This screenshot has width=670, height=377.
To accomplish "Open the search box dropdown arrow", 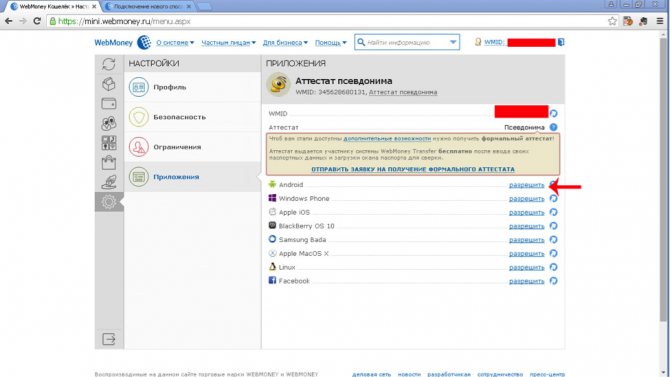I will click(x=453, y=42).
